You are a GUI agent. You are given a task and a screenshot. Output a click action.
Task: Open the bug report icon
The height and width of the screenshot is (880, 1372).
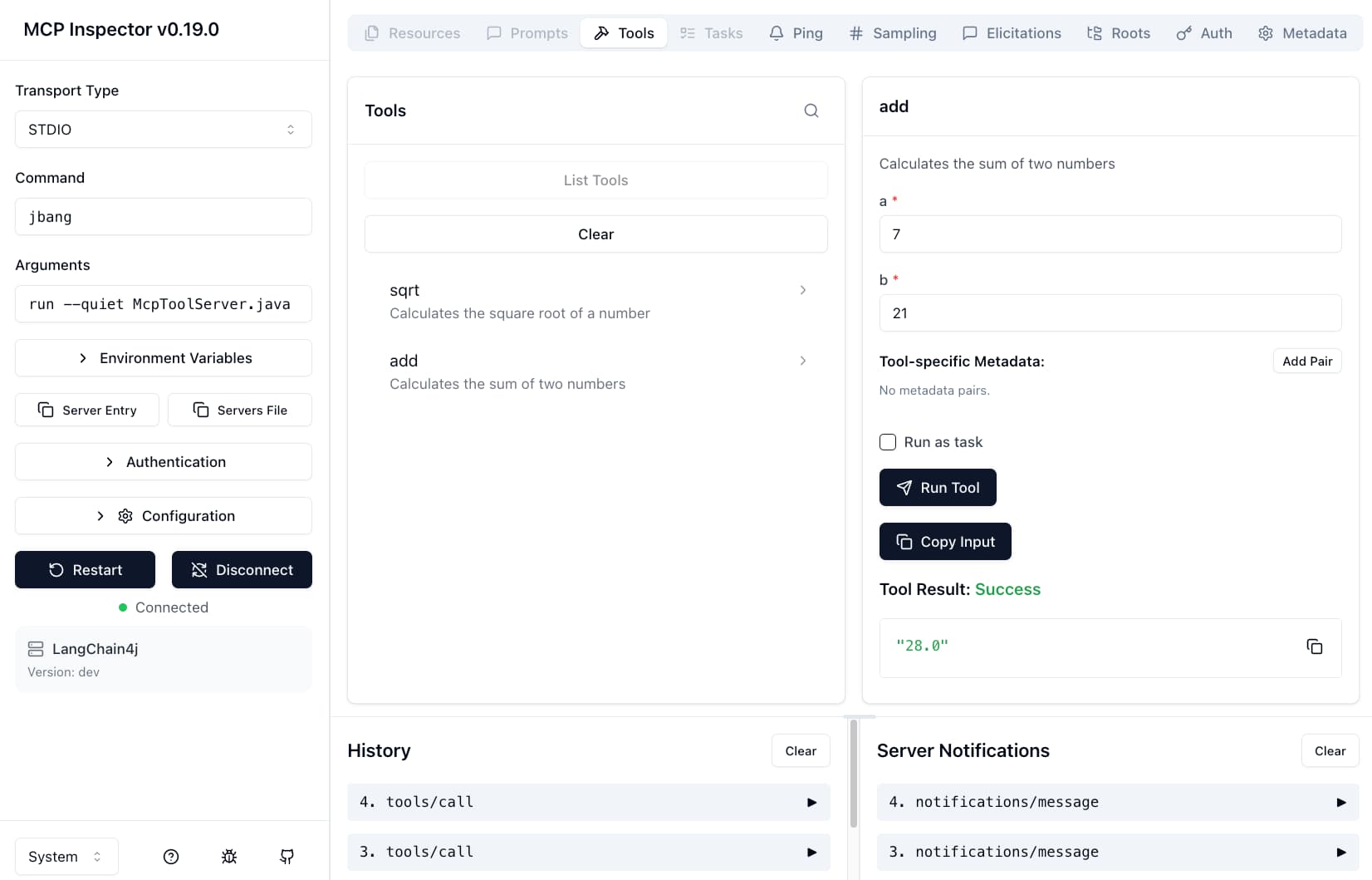tap(229, 857)
